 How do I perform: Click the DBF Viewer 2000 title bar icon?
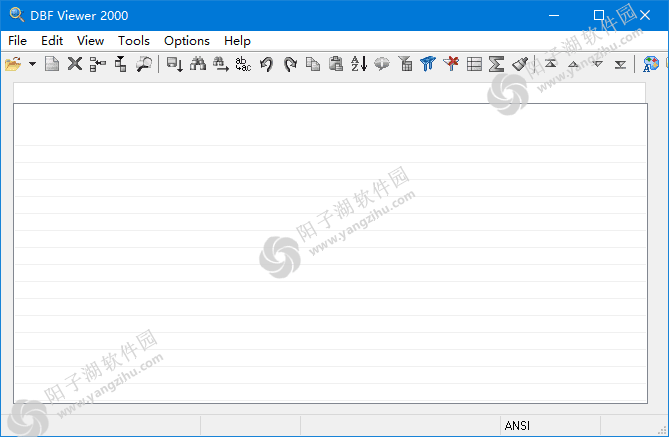coord(17,15)
